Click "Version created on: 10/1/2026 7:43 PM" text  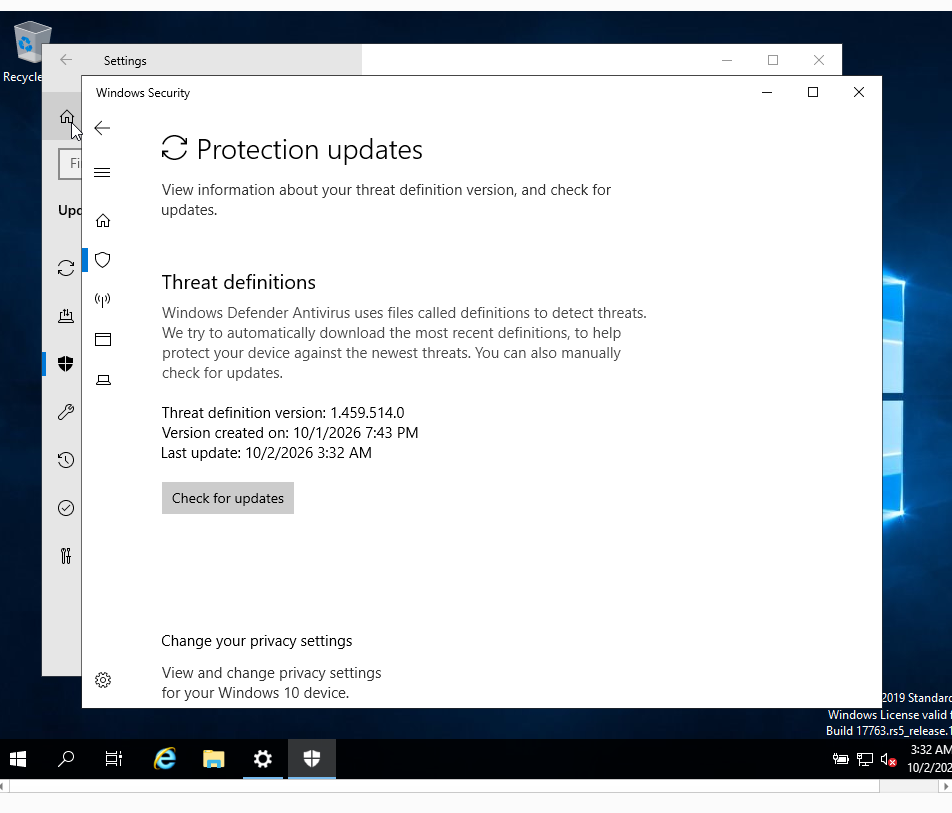(290, 433)
